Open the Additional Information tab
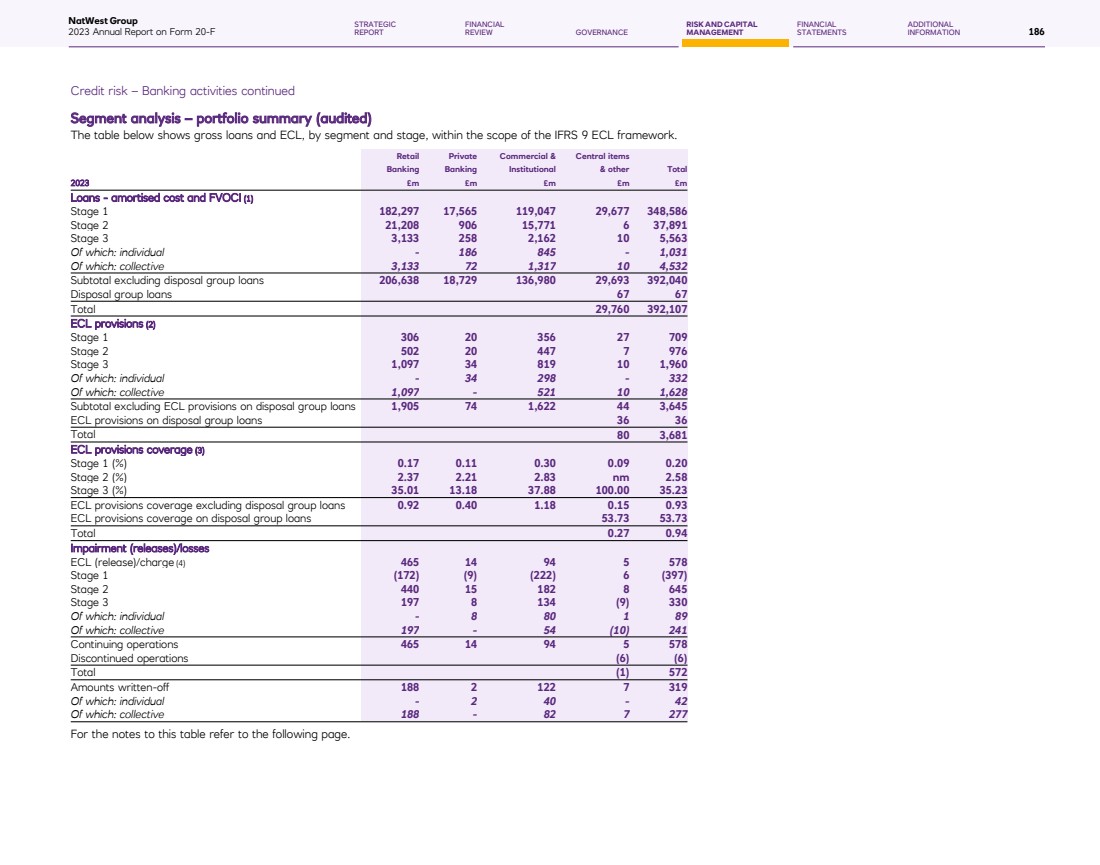1100x865 pixels. [x=933, y=28]
